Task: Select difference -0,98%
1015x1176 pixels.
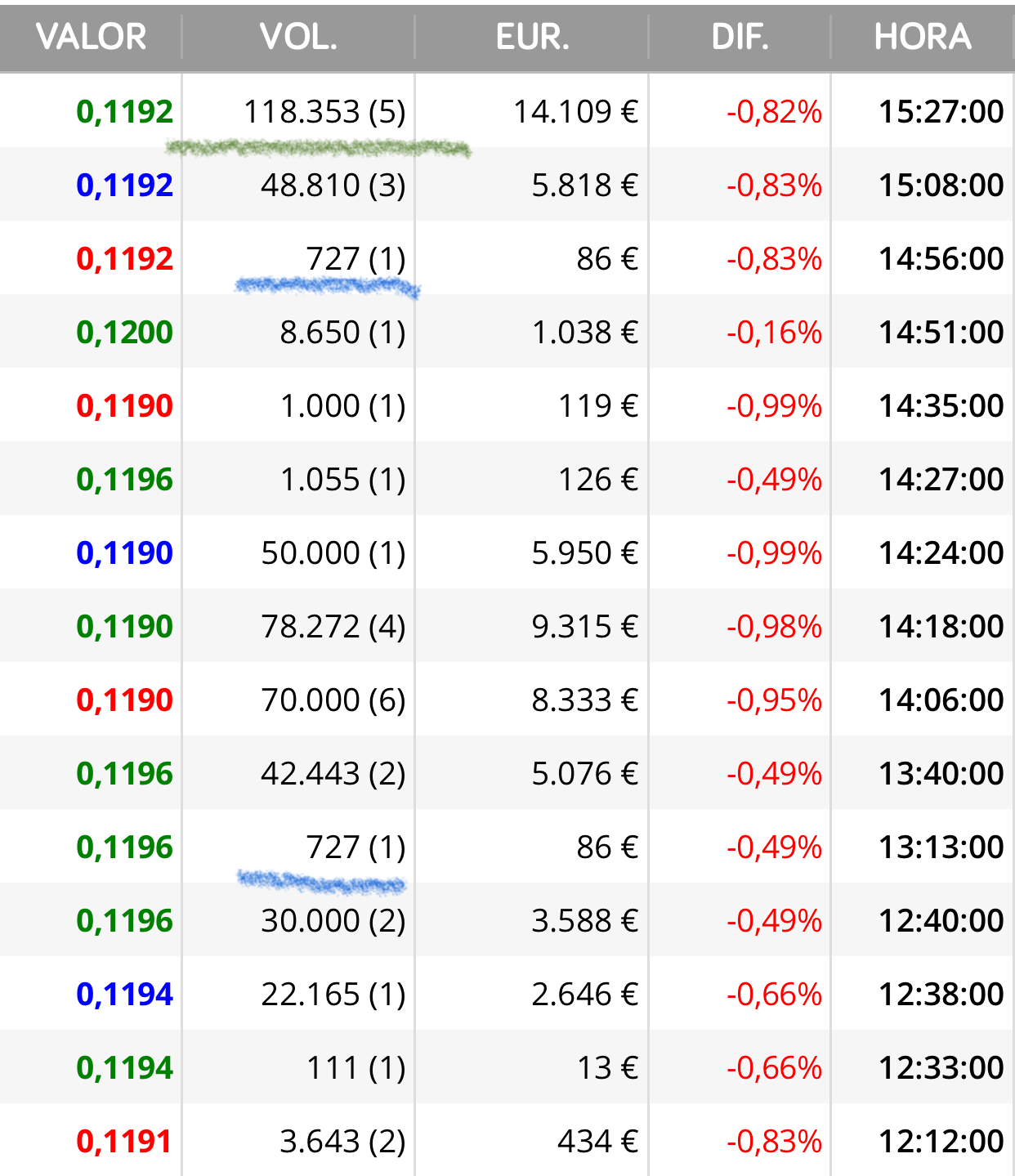Action: pos(774,627)
